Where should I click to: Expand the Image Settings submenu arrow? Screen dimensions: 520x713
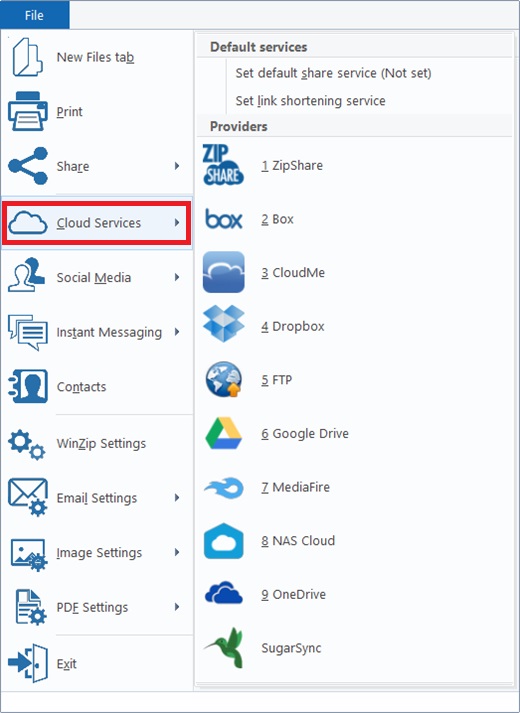177,552
